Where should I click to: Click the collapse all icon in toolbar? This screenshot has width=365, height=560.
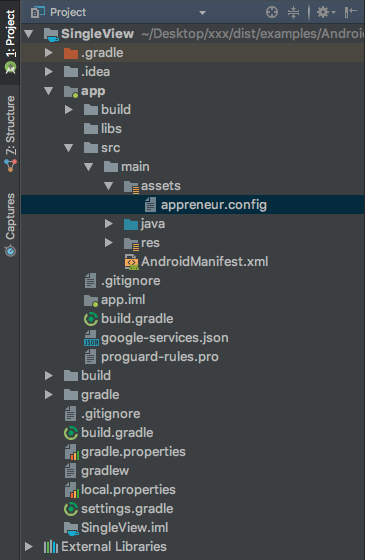coord(293,12)
